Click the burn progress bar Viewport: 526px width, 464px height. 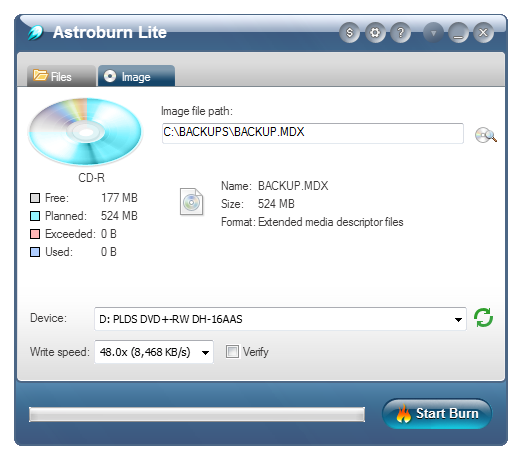(197, 415)
